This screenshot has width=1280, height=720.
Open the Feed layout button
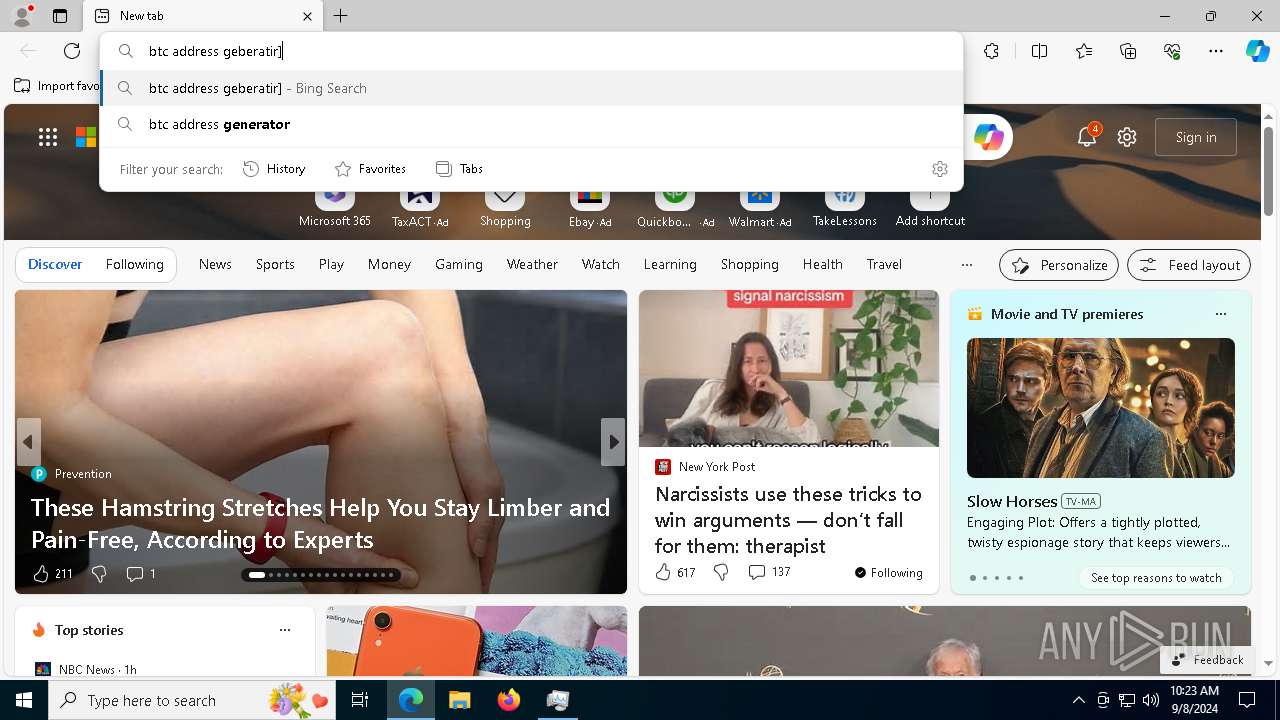point(1189,265)
